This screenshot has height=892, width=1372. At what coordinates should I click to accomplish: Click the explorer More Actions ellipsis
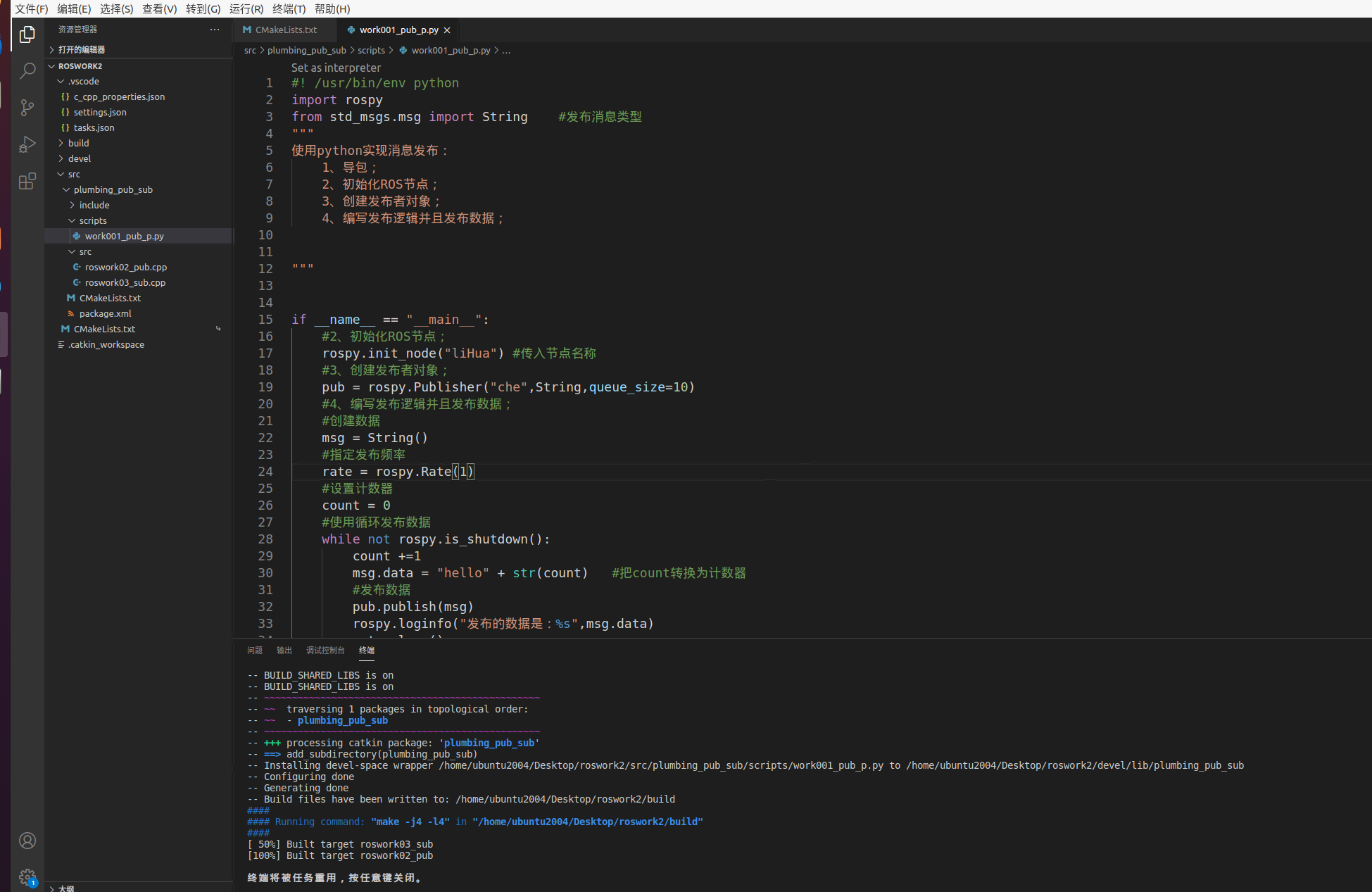point(215,30)
